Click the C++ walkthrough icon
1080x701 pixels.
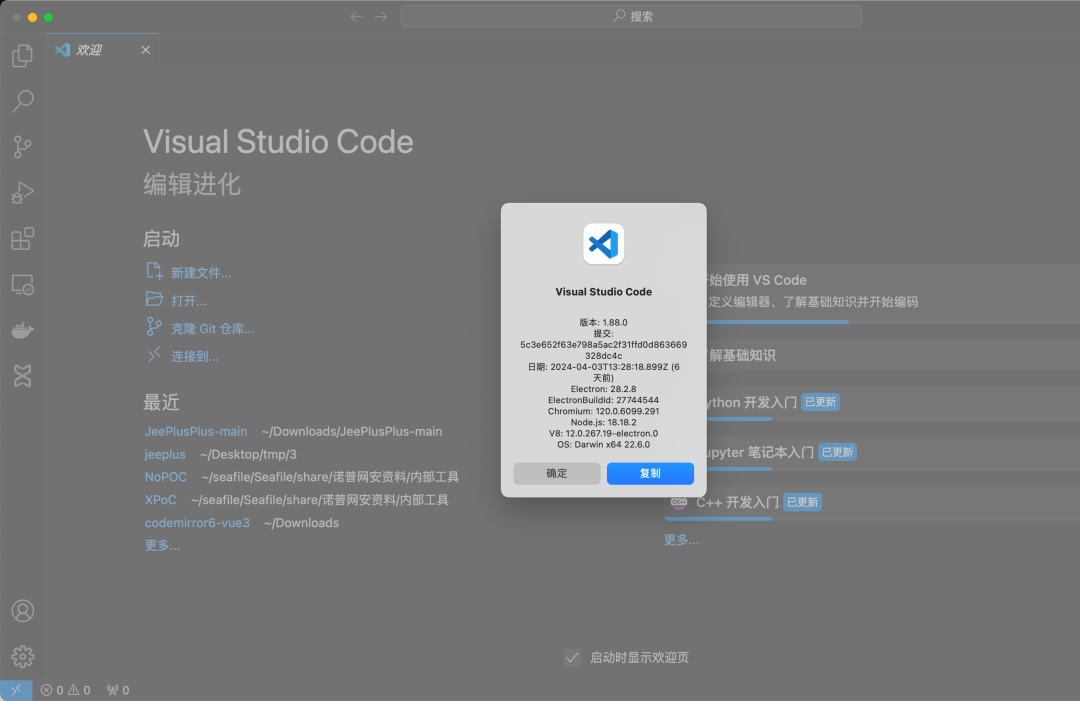(678, 503)
